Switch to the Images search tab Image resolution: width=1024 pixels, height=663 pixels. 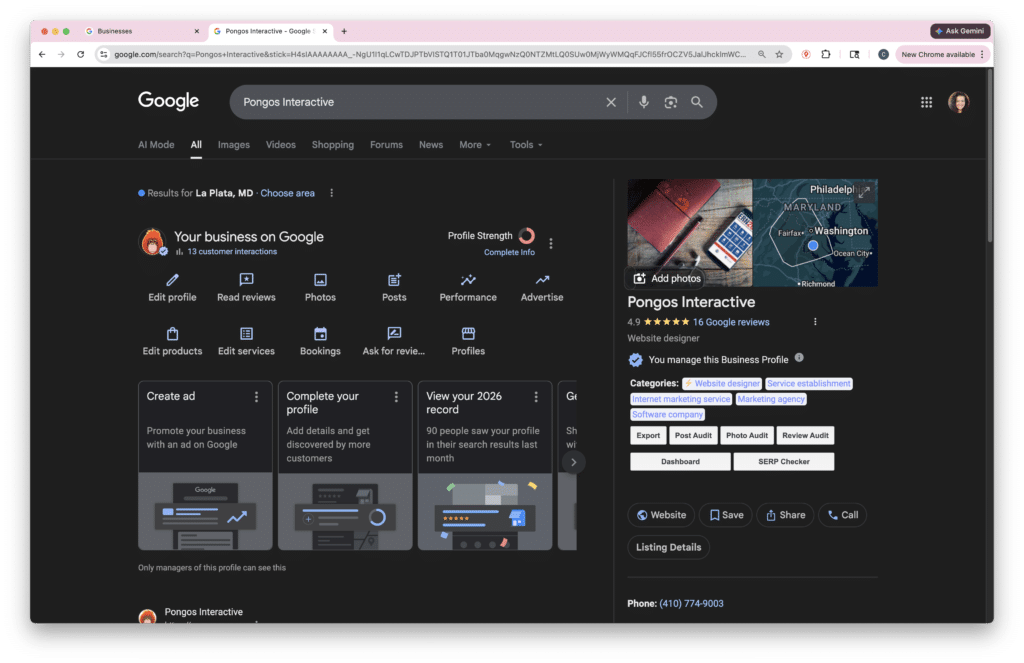233,144
